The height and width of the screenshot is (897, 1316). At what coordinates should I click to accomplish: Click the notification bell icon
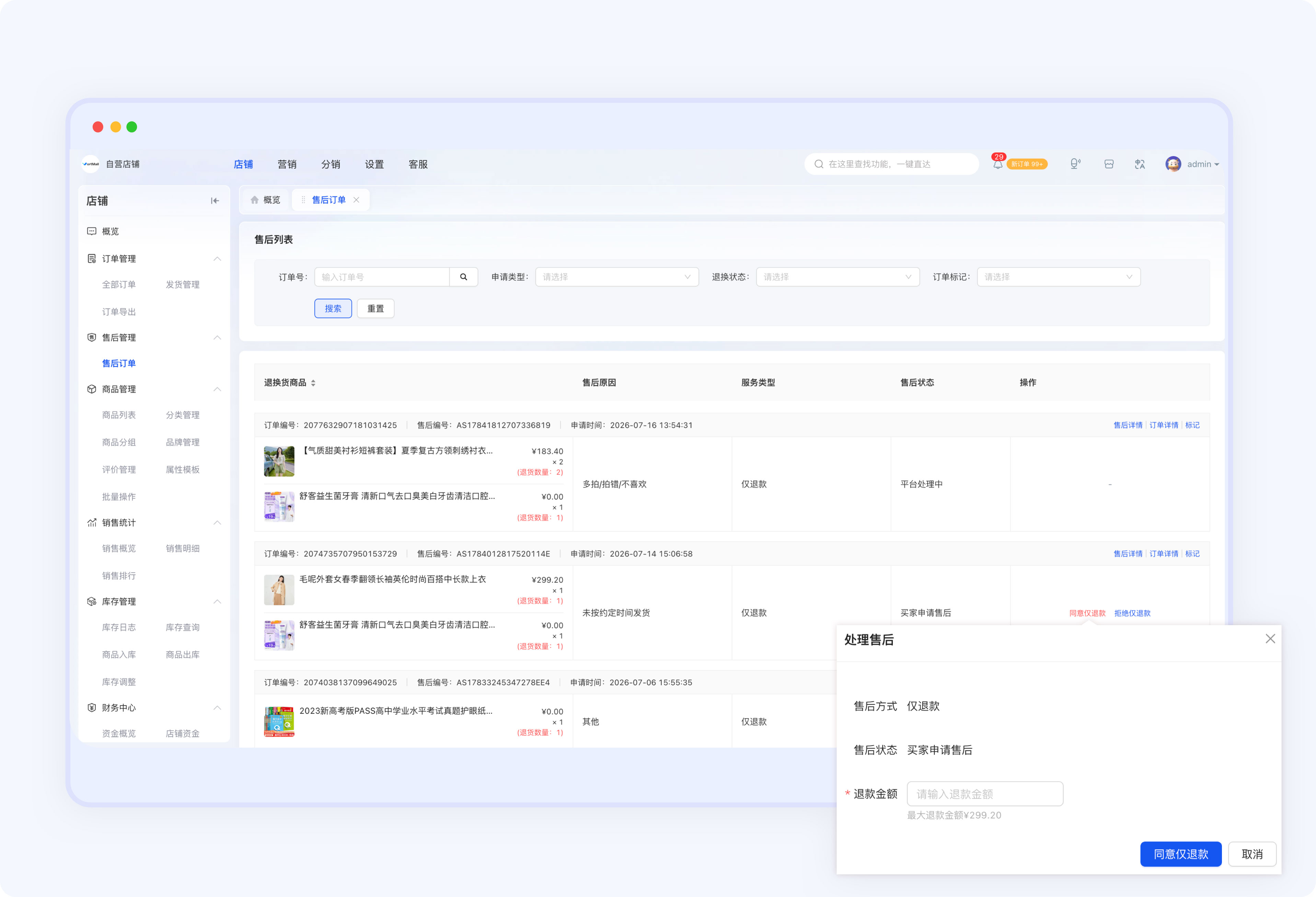tap(997, 164)
